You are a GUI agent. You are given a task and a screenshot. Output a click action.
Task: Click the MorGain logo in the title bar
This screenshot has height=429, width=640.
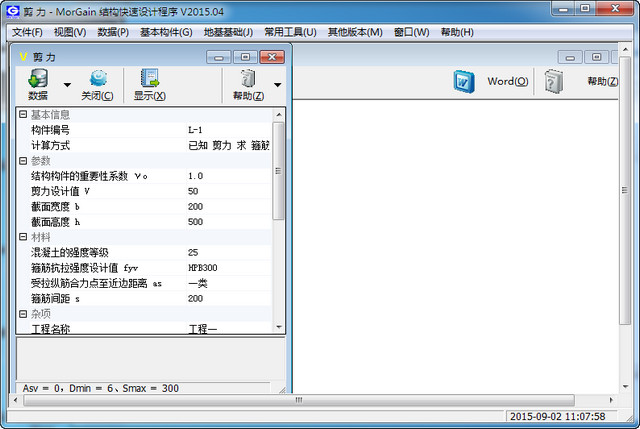(x=13, y=11)
